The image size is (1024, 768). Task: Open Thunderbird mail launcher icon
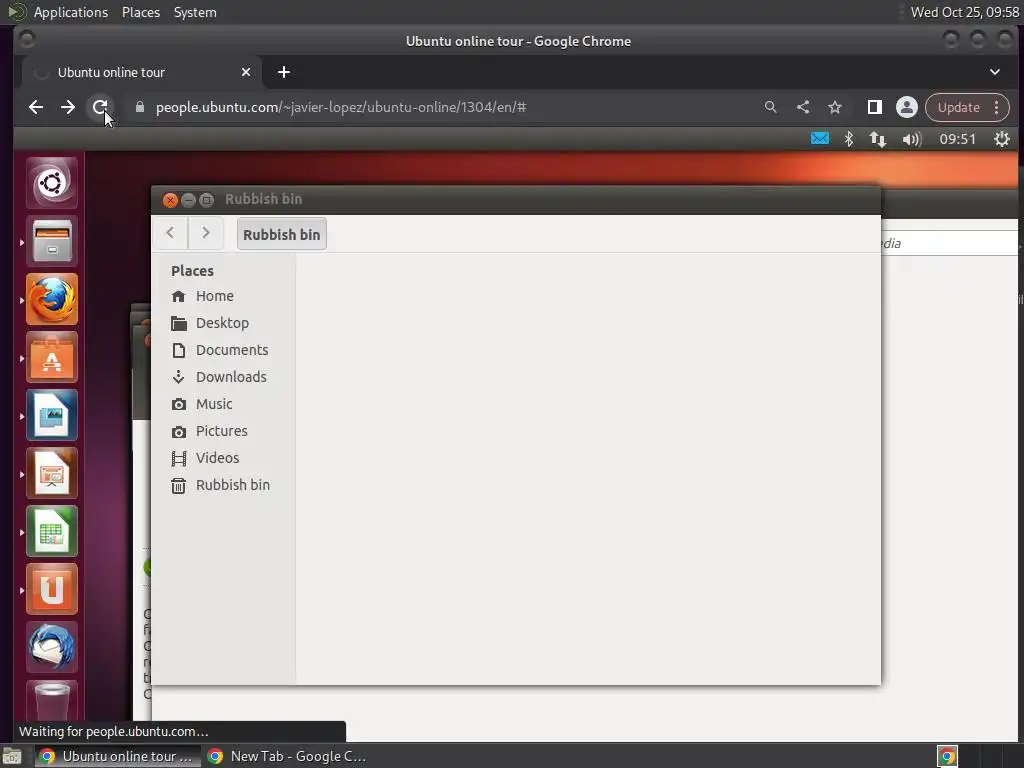click(x=52, y=648)
